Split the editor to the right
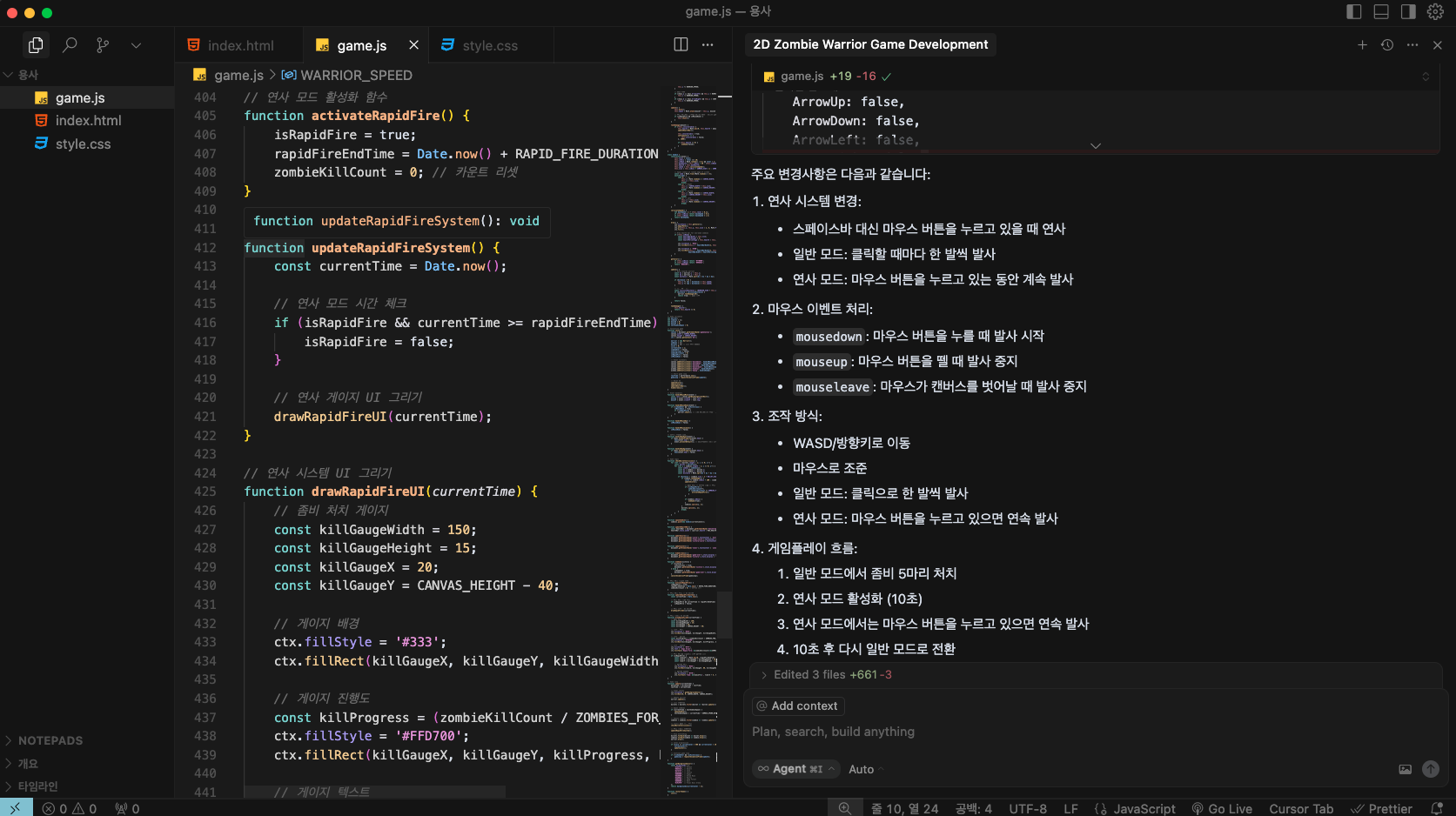The height and width of the screenshot is (816, 1456). (681, 44)
